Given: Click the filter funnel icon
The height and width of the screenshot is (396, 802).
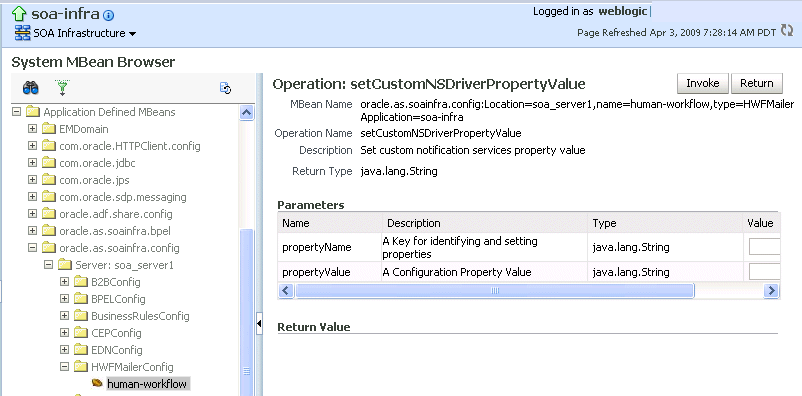Looking at the screenshot, I should coord(62,87).
